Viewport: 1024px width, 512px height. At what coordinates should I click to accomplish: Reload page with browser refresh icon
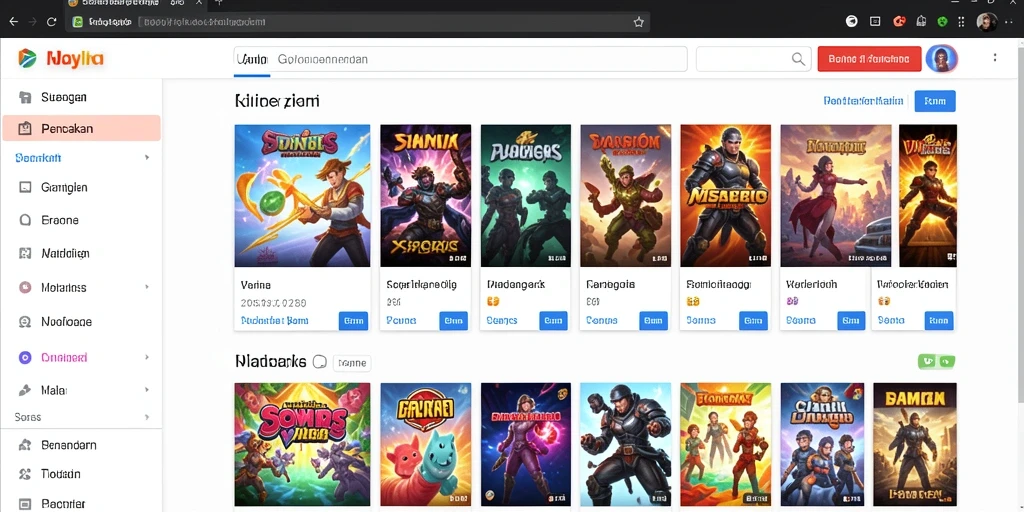pos(52,22)
